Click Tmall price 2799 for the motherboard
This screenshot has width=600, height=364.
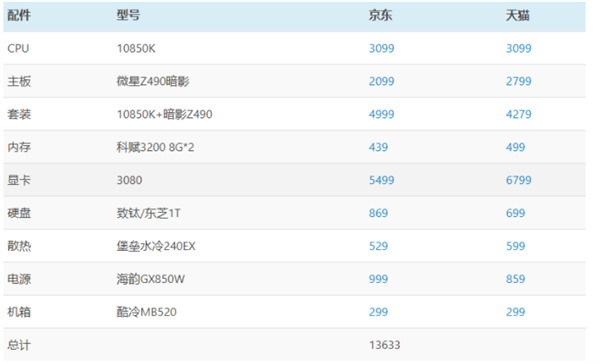tap(518, 82)
